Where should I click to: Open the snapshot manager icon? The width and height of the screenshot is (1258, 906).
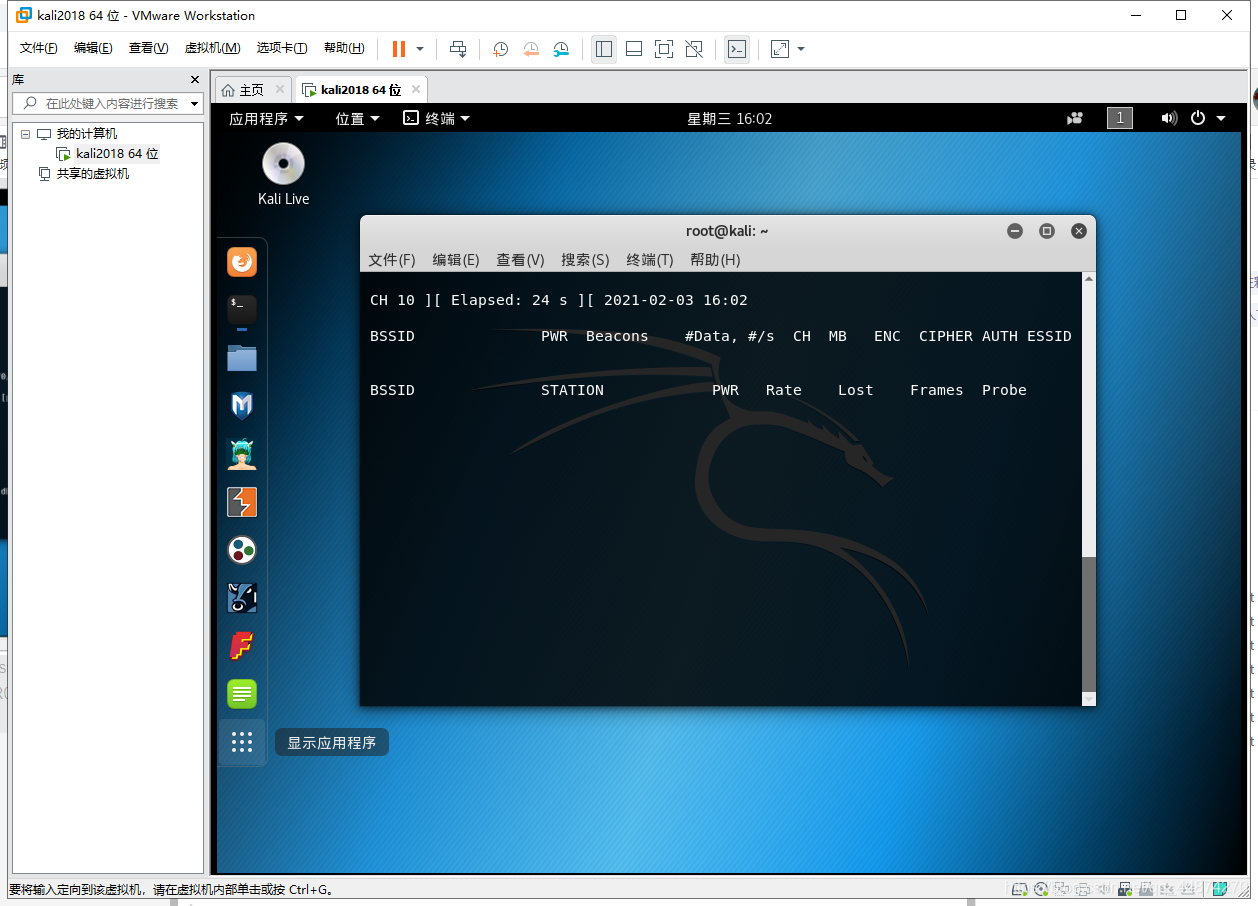click(561, 49)
